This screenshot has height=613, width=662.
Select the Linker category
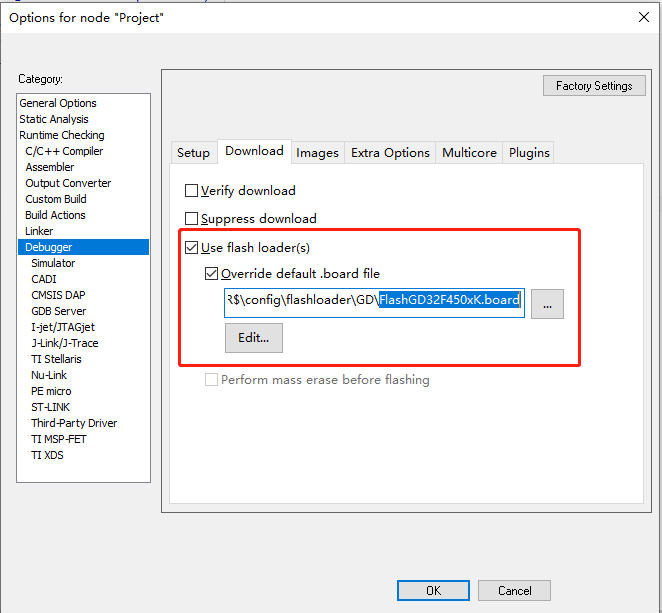pos(39,231)
